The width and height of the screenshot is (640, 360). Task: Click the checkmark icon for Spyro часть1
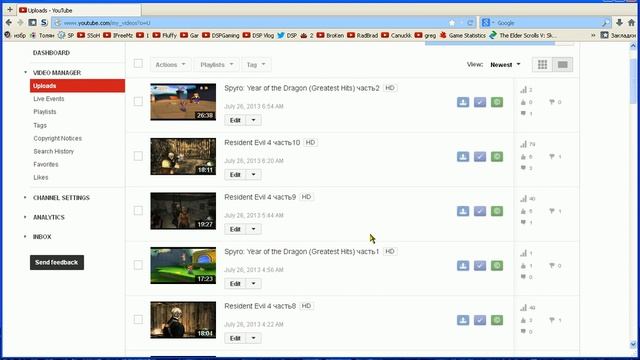point(480,266)
